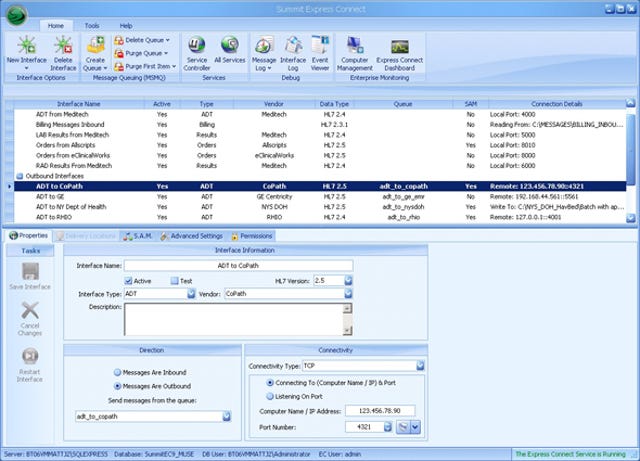Open the HL7 Version dropdown

coord(348,281)
